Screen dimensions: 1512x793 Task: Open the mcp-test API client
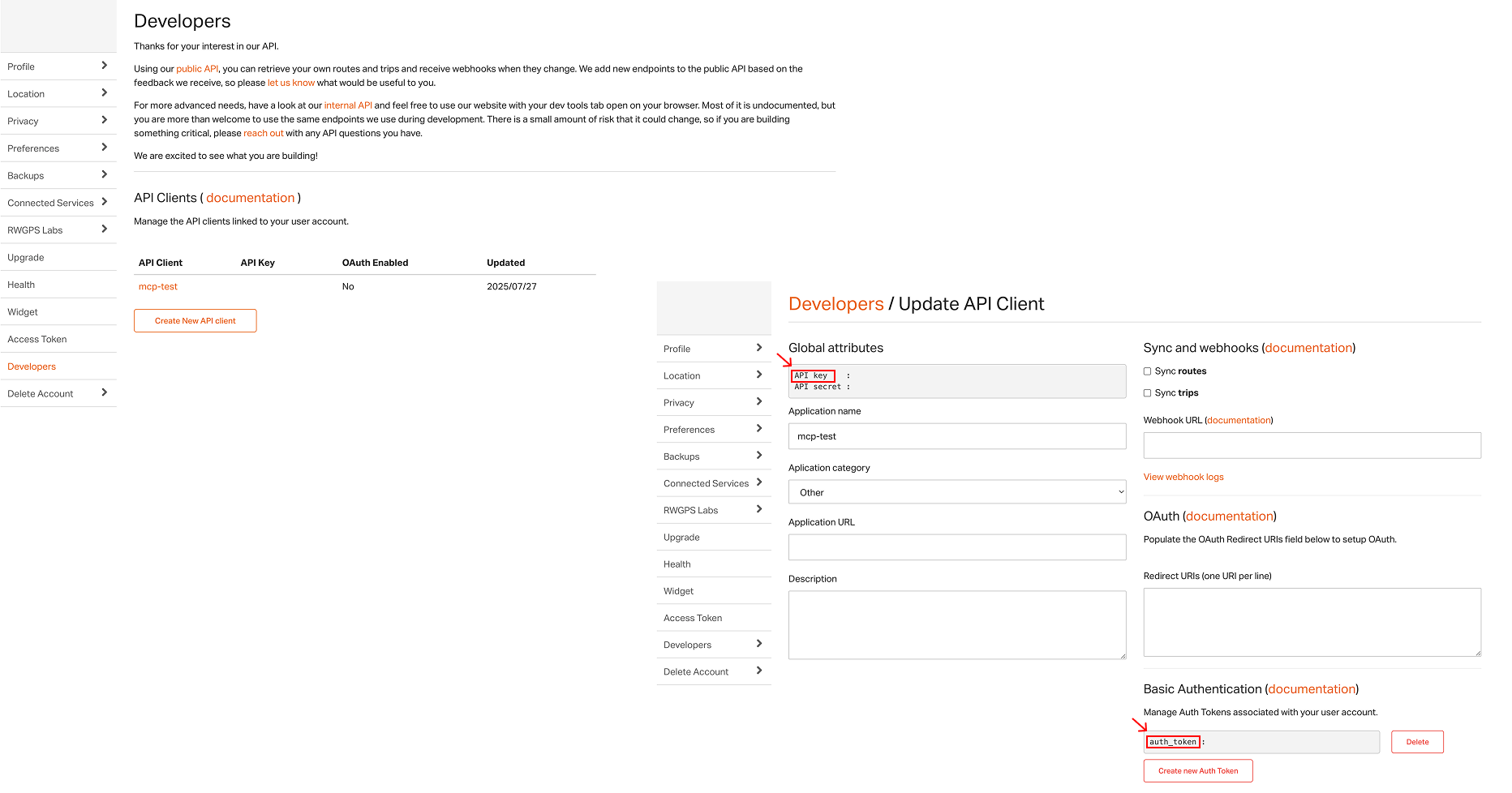(x=157, y=286)
